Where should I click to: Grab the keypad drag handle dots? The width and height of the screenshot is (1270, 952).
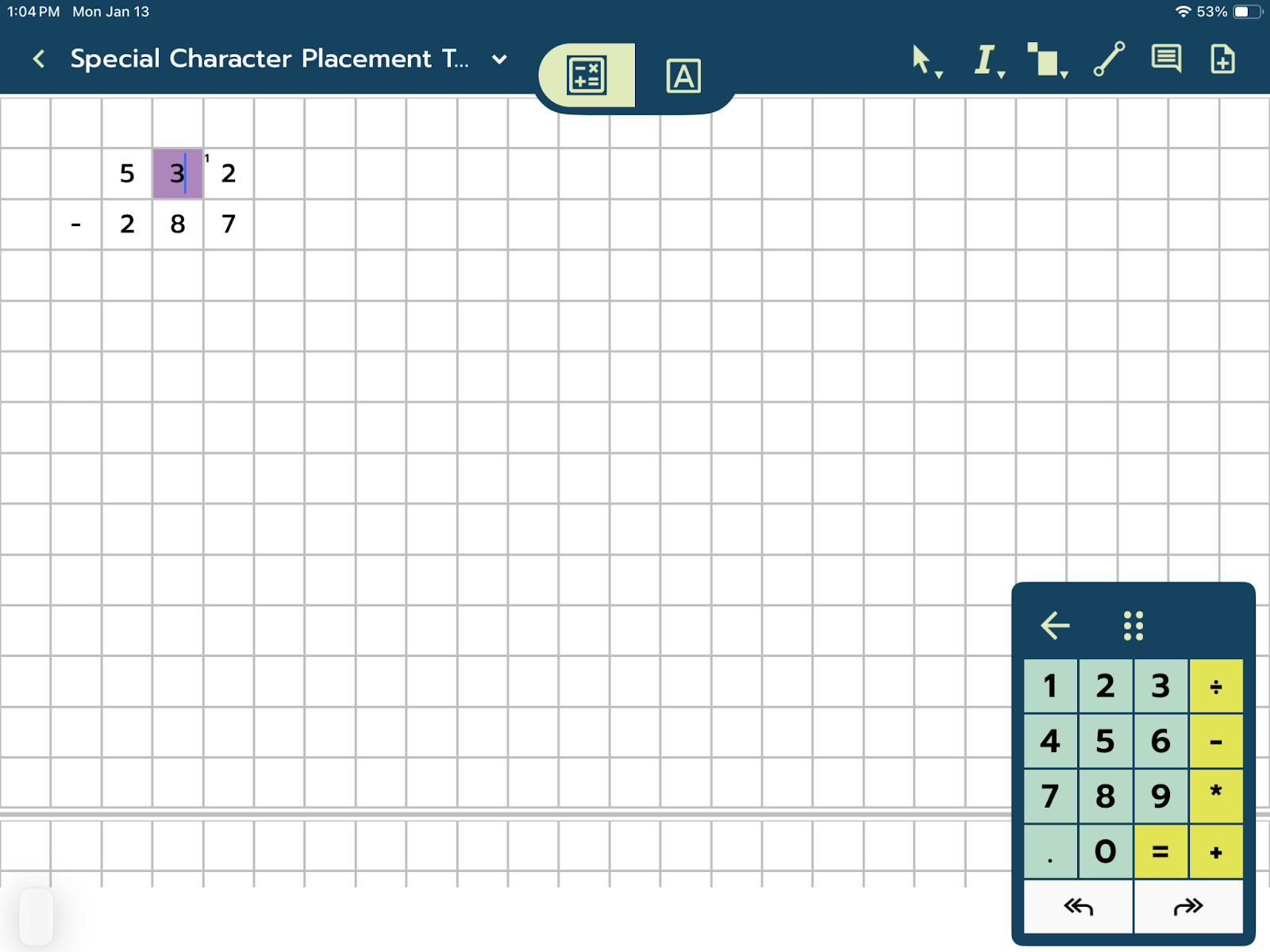[x=1133, y=626]
